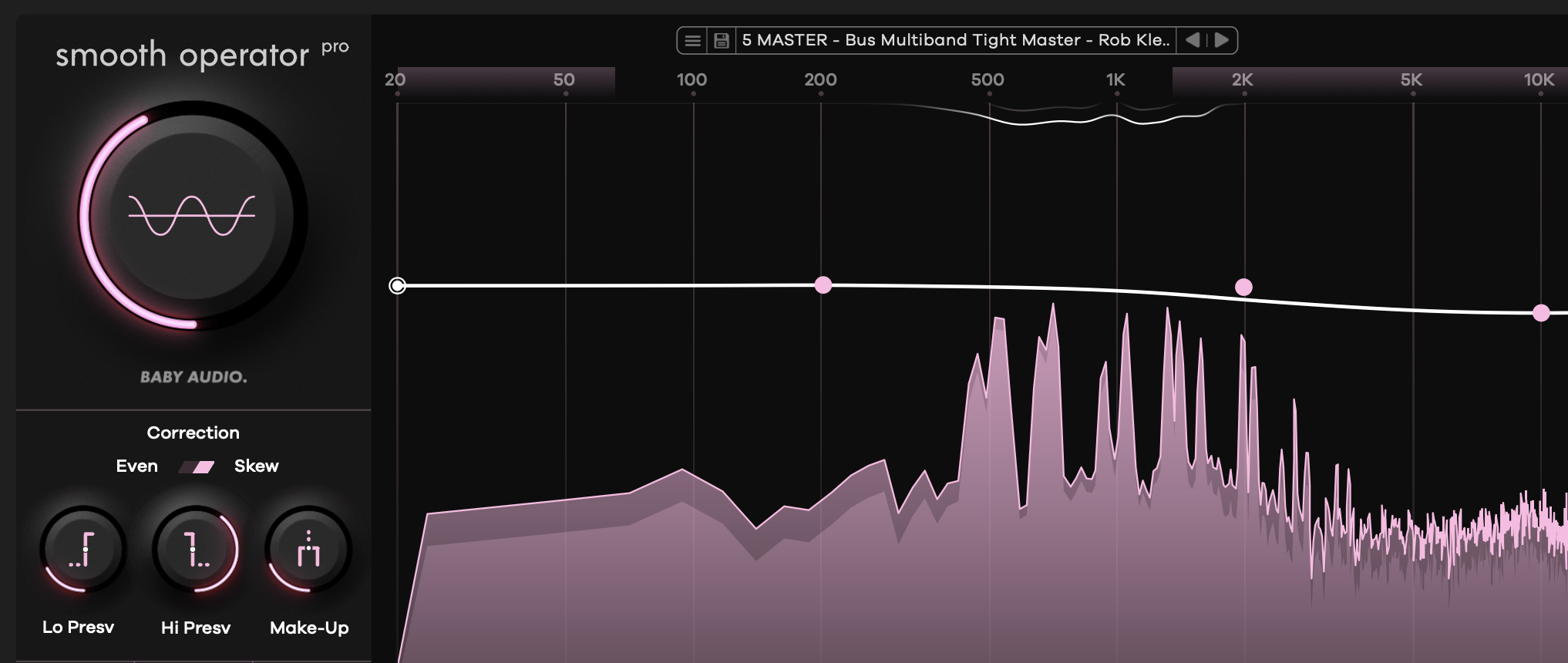Viewport: 1568px width, 663px height.
Task: Click the BABY AUDIO logo
Action: click(193, 377)
